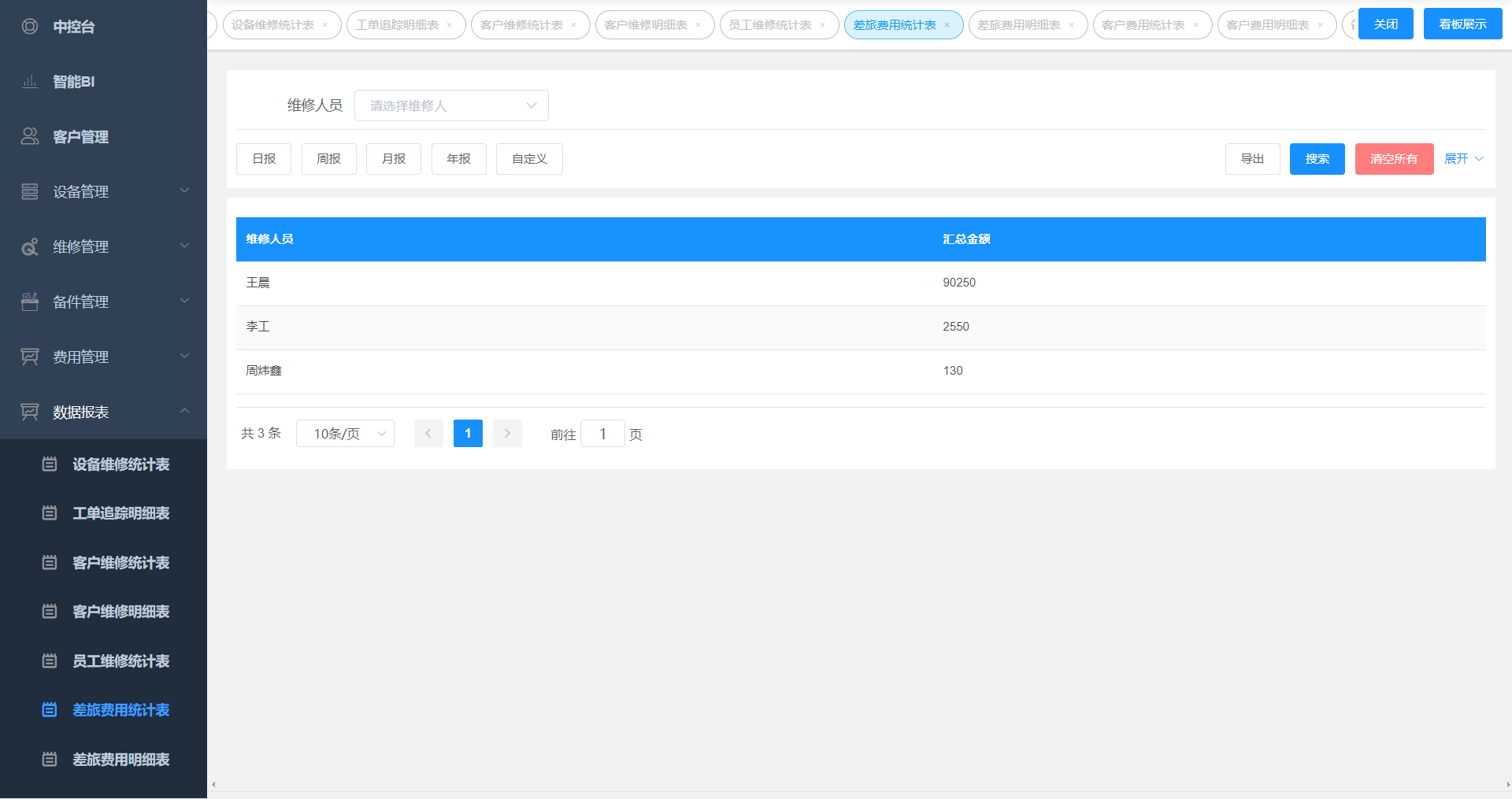The height and width of the screenshot is (799, 1512).
Task: Close the 差旅费用统计表 tab
Action: pos(947,25)
